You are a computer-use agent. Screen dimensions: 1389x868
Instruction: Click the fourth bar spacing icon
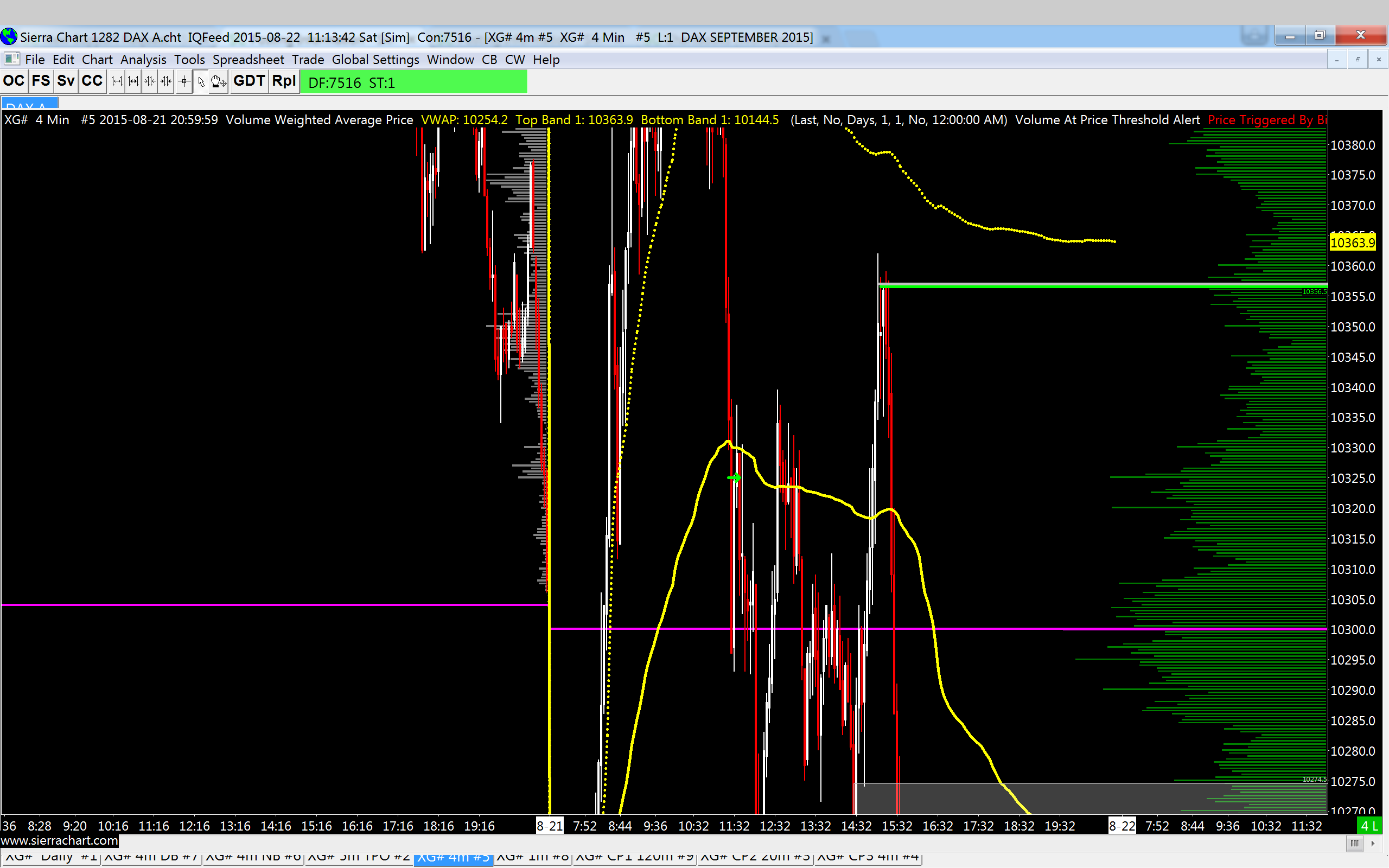pos(166,81)
